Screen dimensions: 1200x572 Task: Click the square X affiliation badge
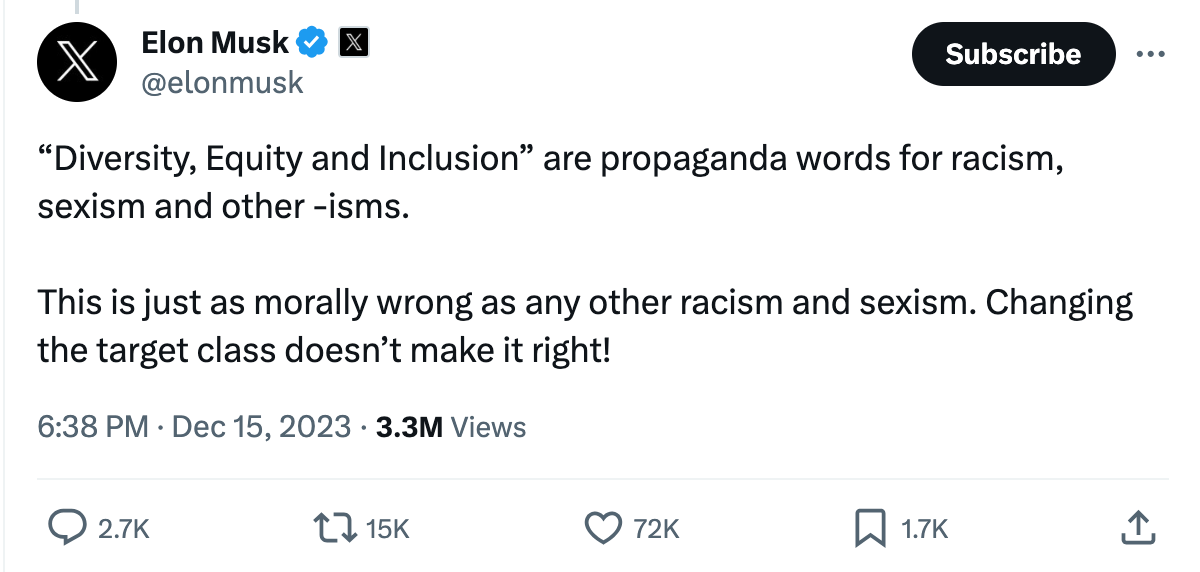[x=354, y=43]
